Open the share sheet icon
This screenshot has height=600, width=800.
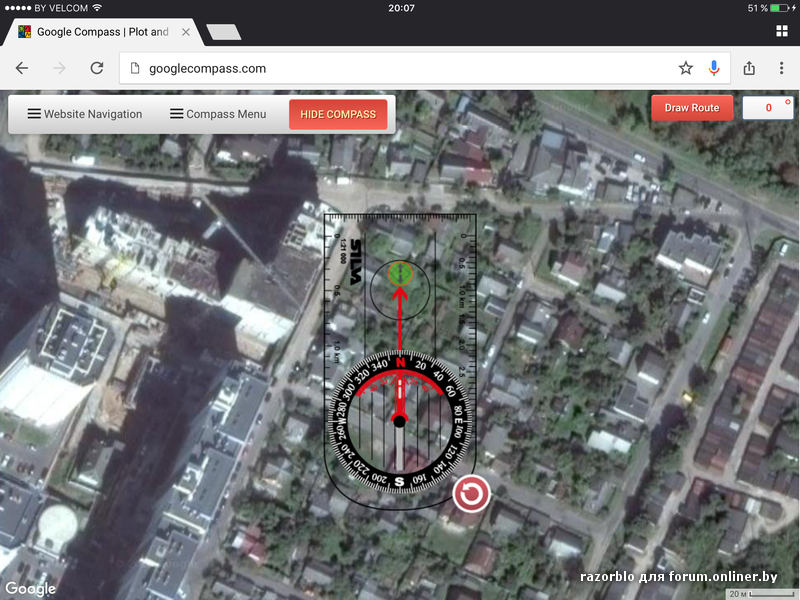[749, 68]
